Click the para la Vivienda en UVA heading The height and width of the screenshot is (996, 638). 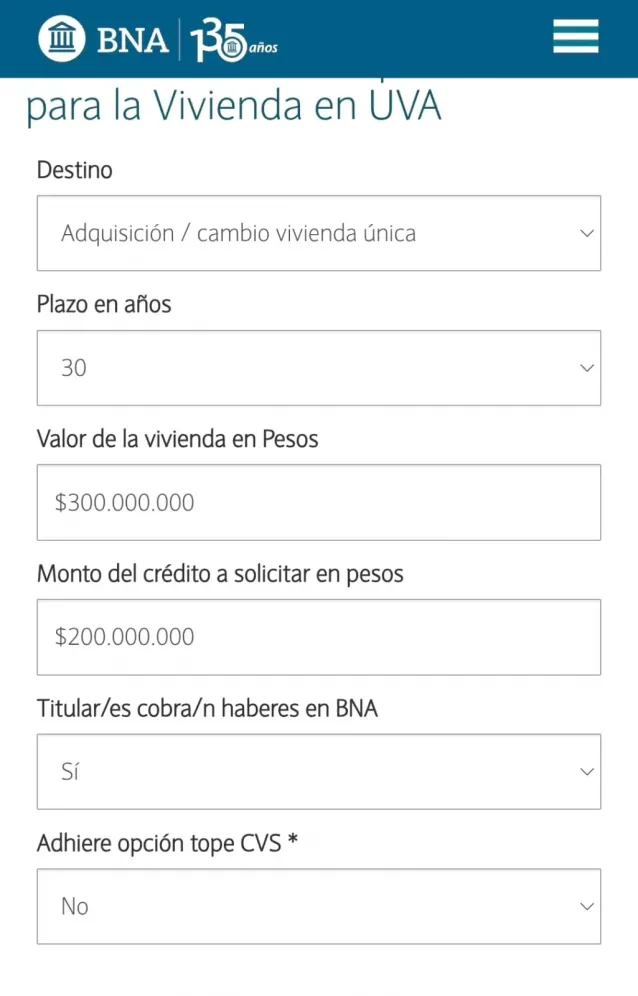234,104
